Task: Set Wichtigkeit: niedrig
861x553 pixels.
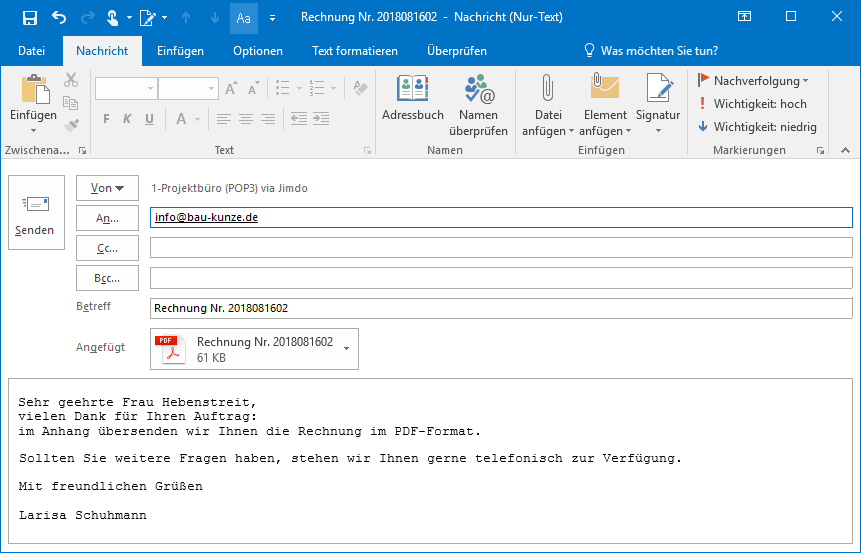Action: 757,127
